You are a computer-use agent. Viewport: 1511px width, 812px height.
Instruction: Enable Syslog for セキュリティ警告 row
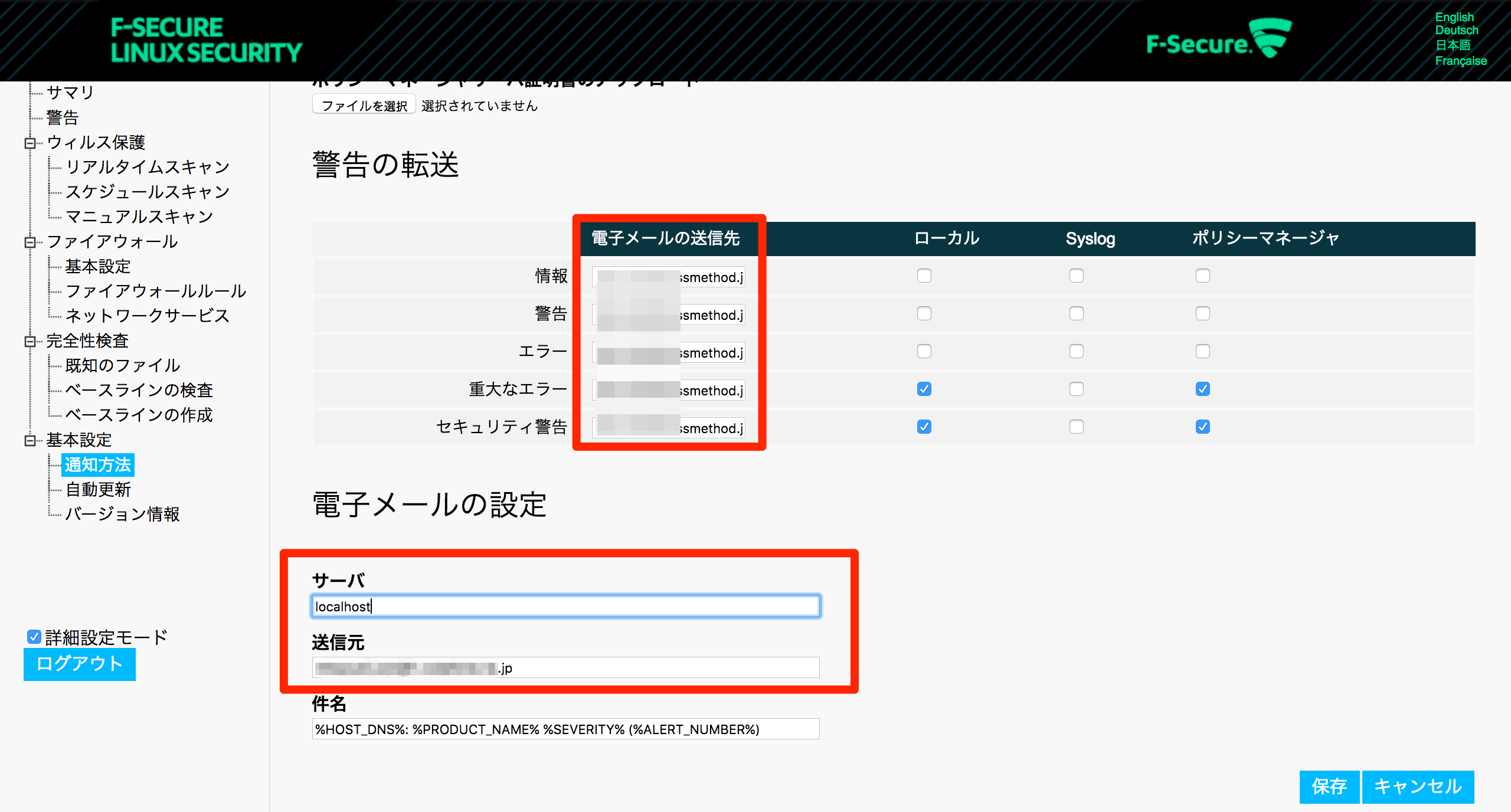point(1077,427)
